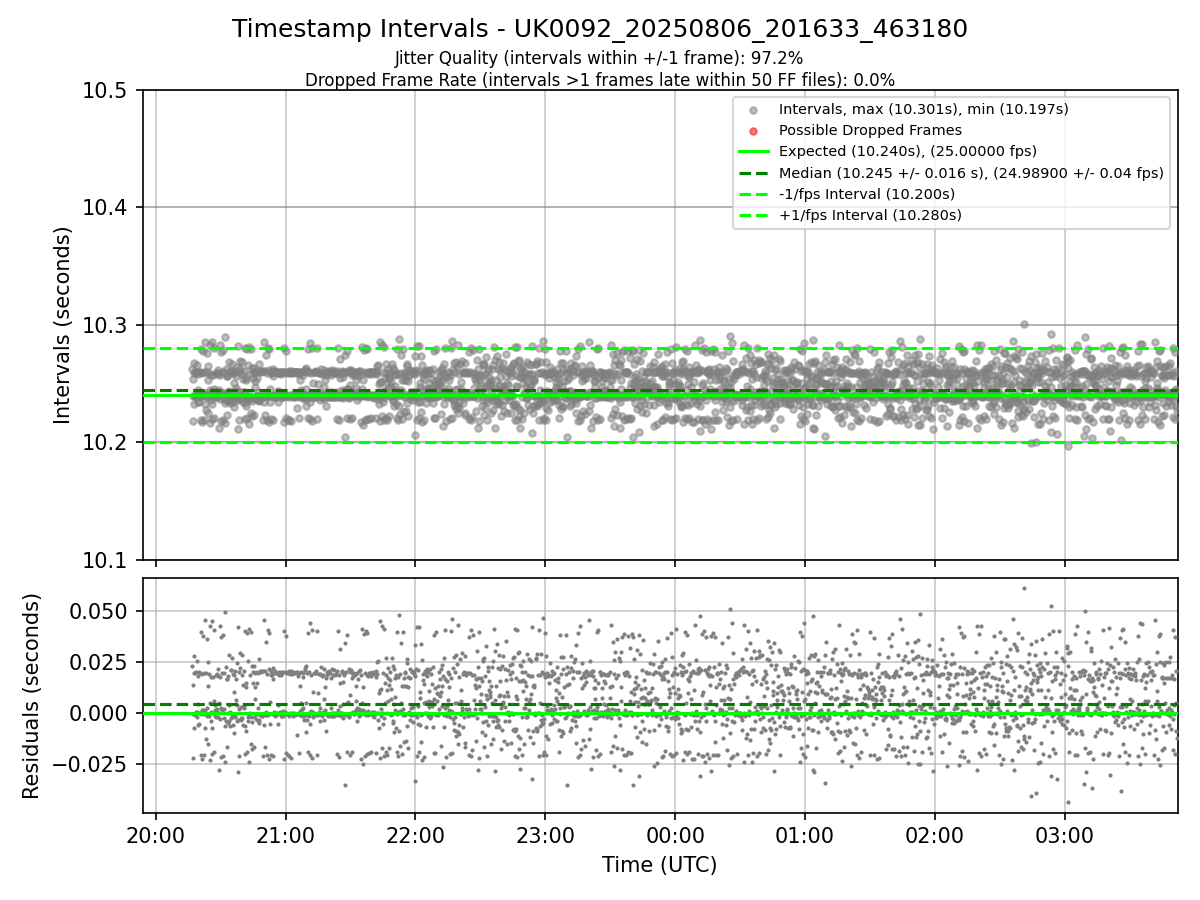
Task: Click the red dot marker beside 'Possible Dropped Frames'
Action: (754, 130)
